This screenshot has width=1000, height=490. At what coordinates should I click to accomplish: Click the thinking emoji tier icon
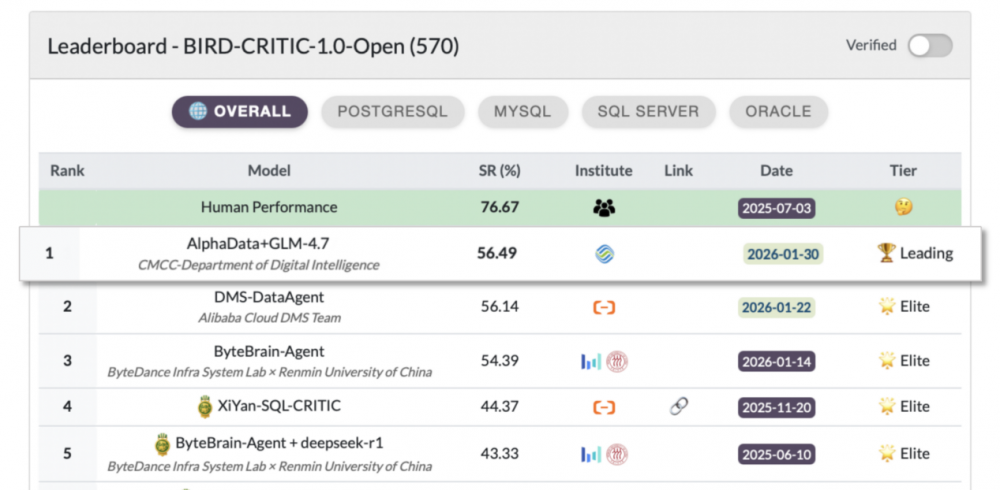[x=904, y=208]
